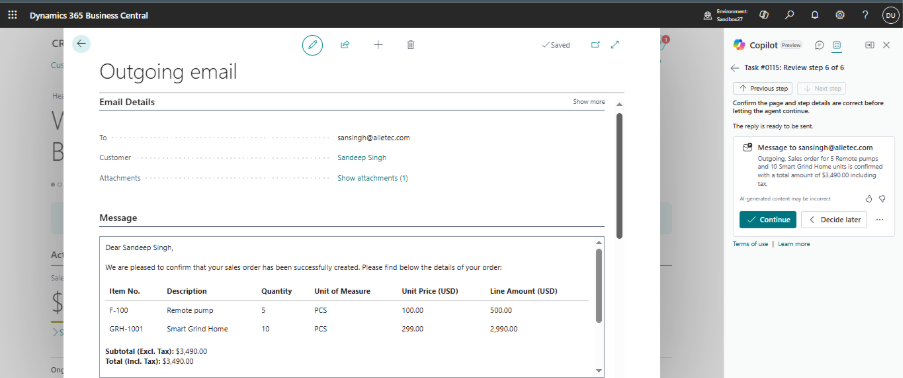The width and height of the screenshot is (903, 378).
Task: Open Learn more link
Action: pyautogui.click(x=794, y=244)
